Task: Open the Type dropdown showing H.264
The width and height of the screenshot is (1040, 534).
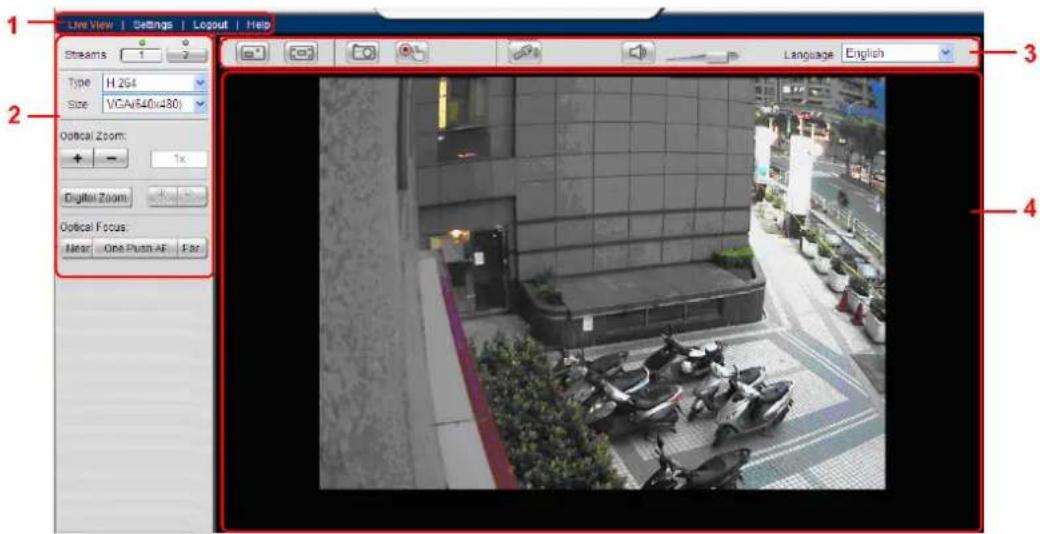Action: 155,83
